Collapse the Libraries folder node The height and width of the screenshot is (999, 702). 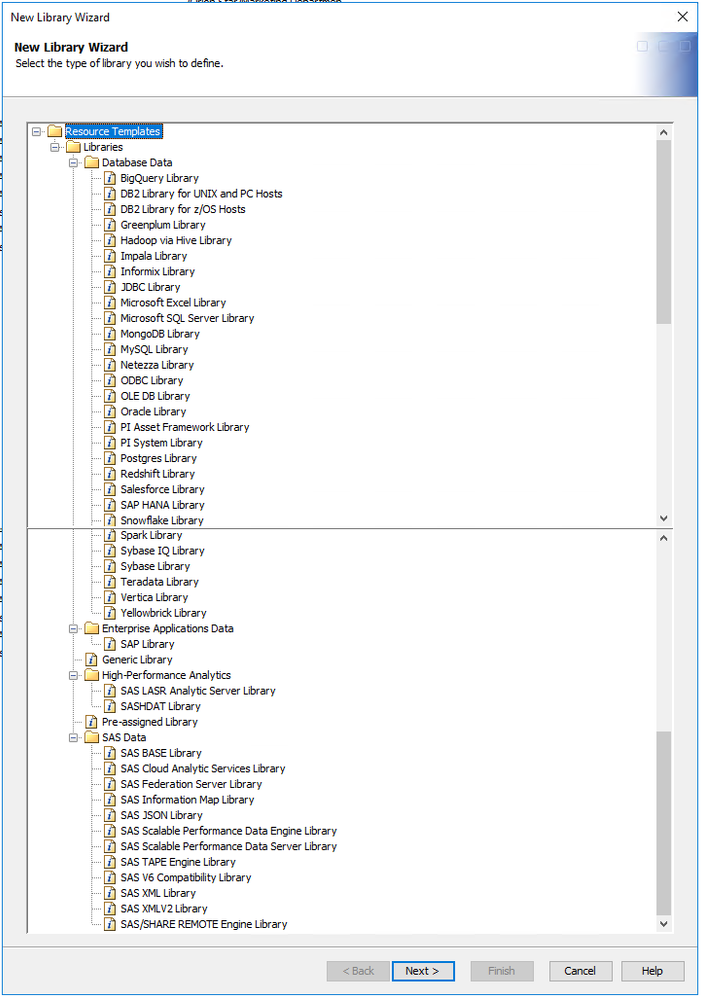click(x=55, y=147)
